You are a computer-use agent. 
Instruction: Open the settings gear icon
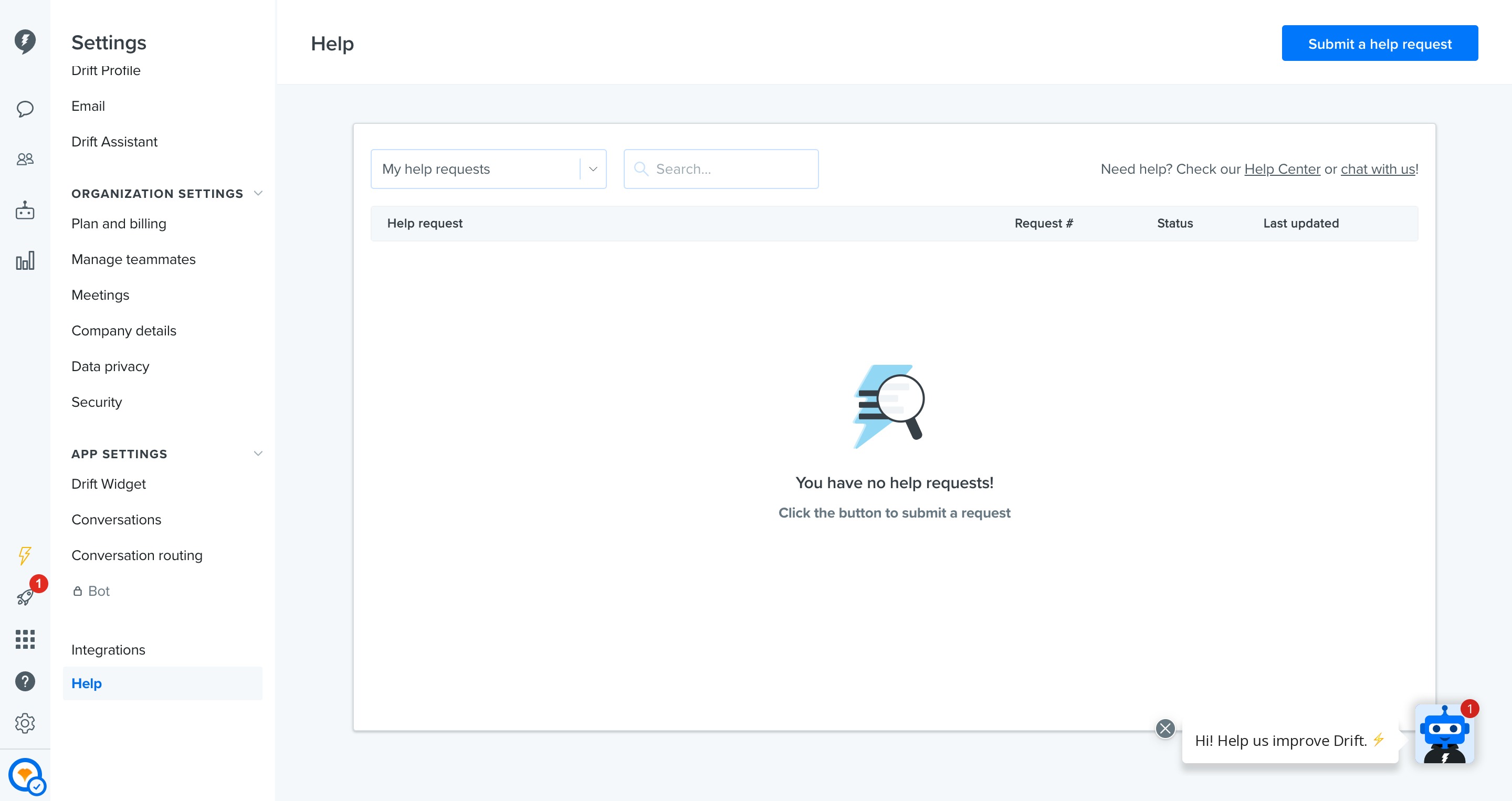[x=25, y=723]
